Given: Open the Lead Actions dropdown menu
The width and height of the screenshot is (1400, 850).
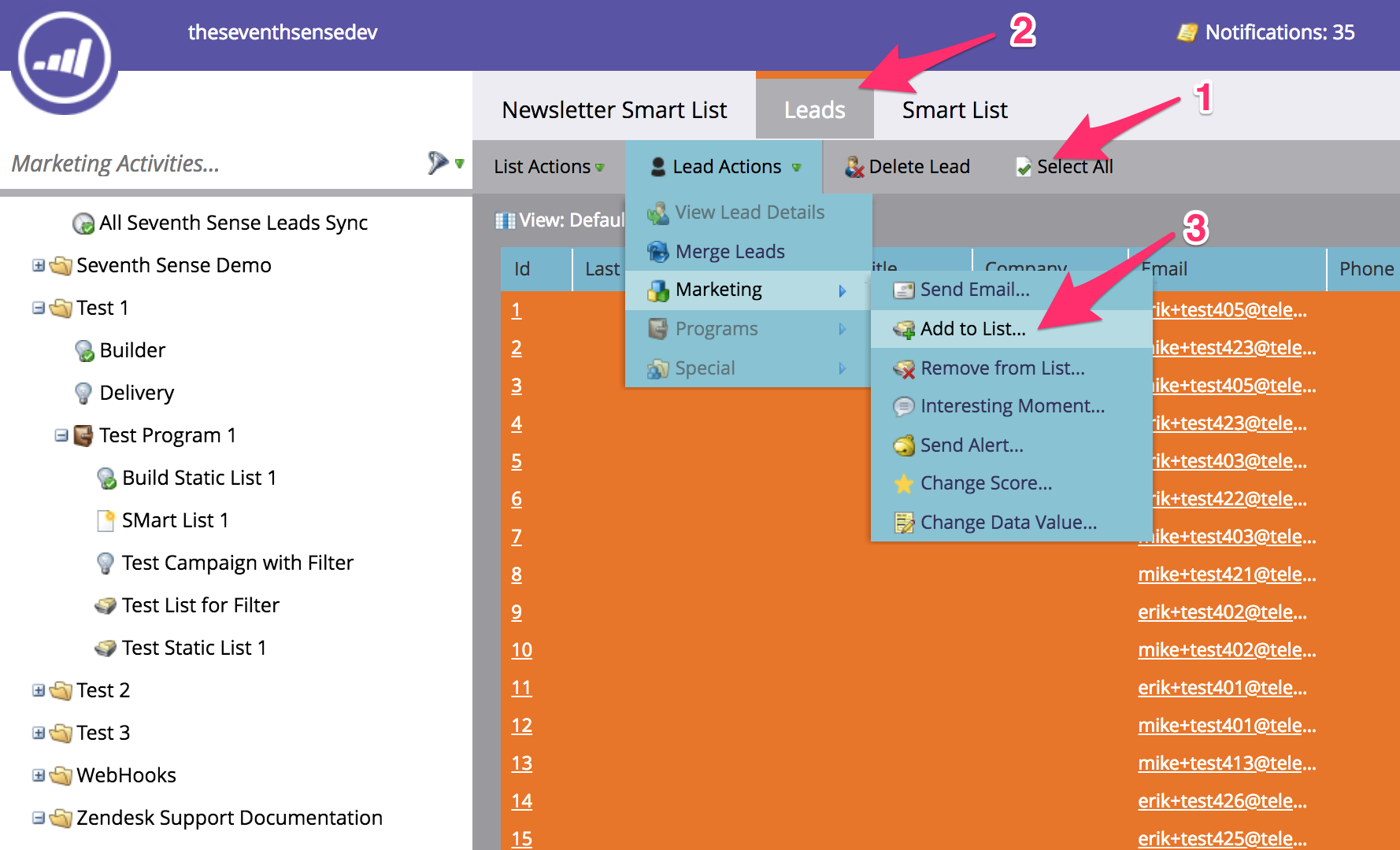Looking at the screenshot, I should (x=724, y=167).
